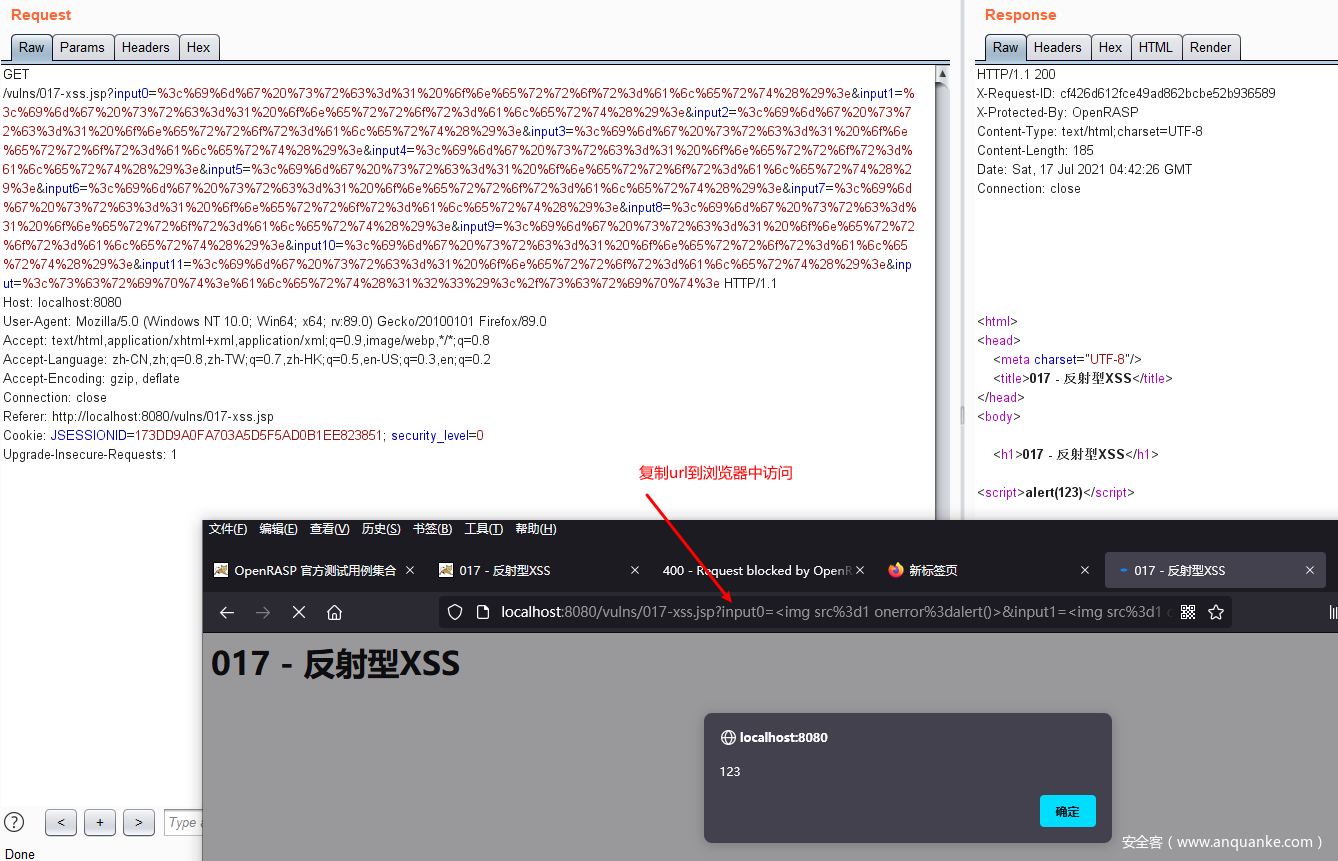
Task: Click the 'Accept-Encoding: gzip, deflate' line
Action: coord(92,379)
